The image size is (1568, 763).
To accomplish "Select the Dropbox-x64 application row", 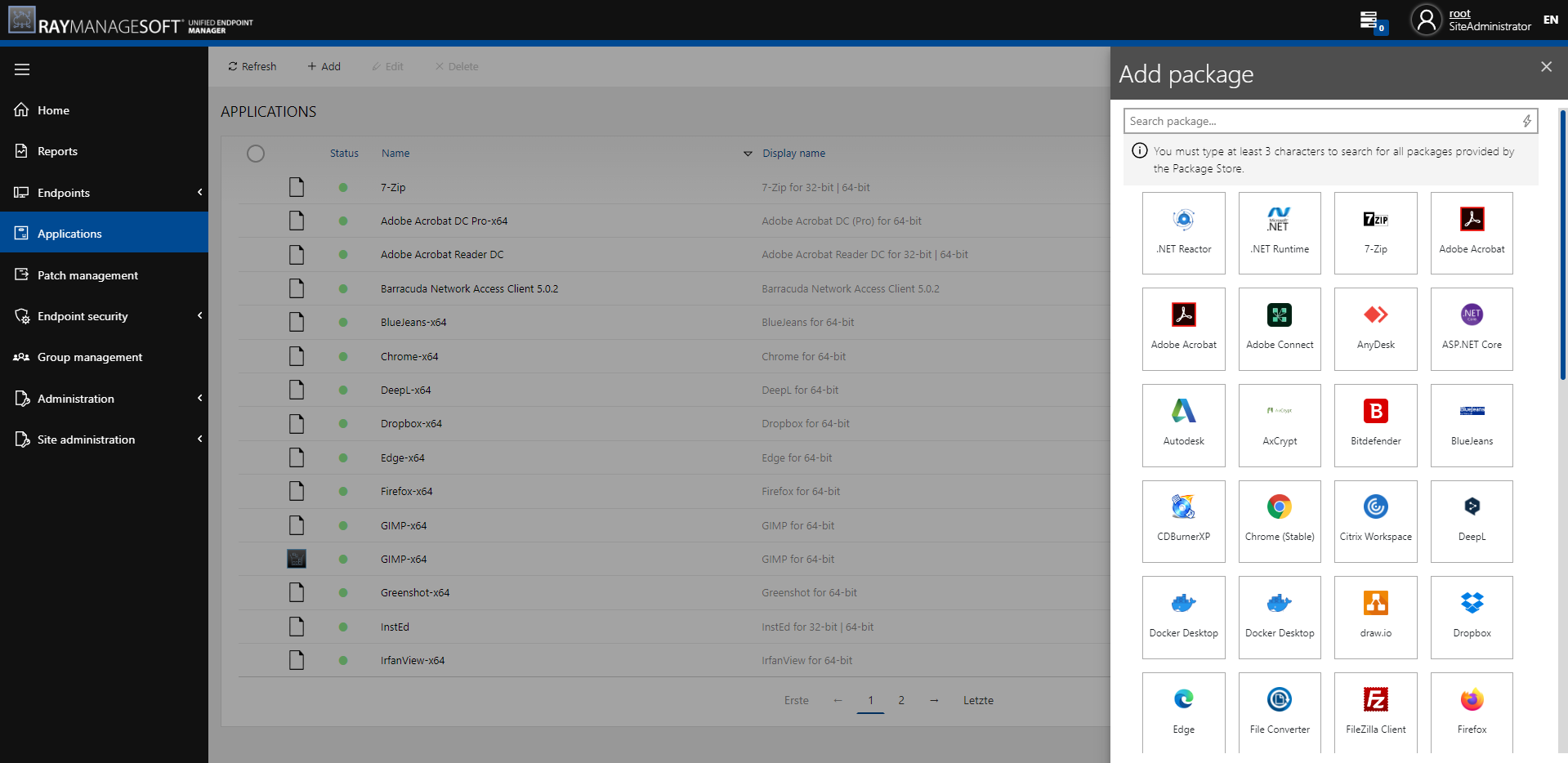I will [x=673, y=423].
